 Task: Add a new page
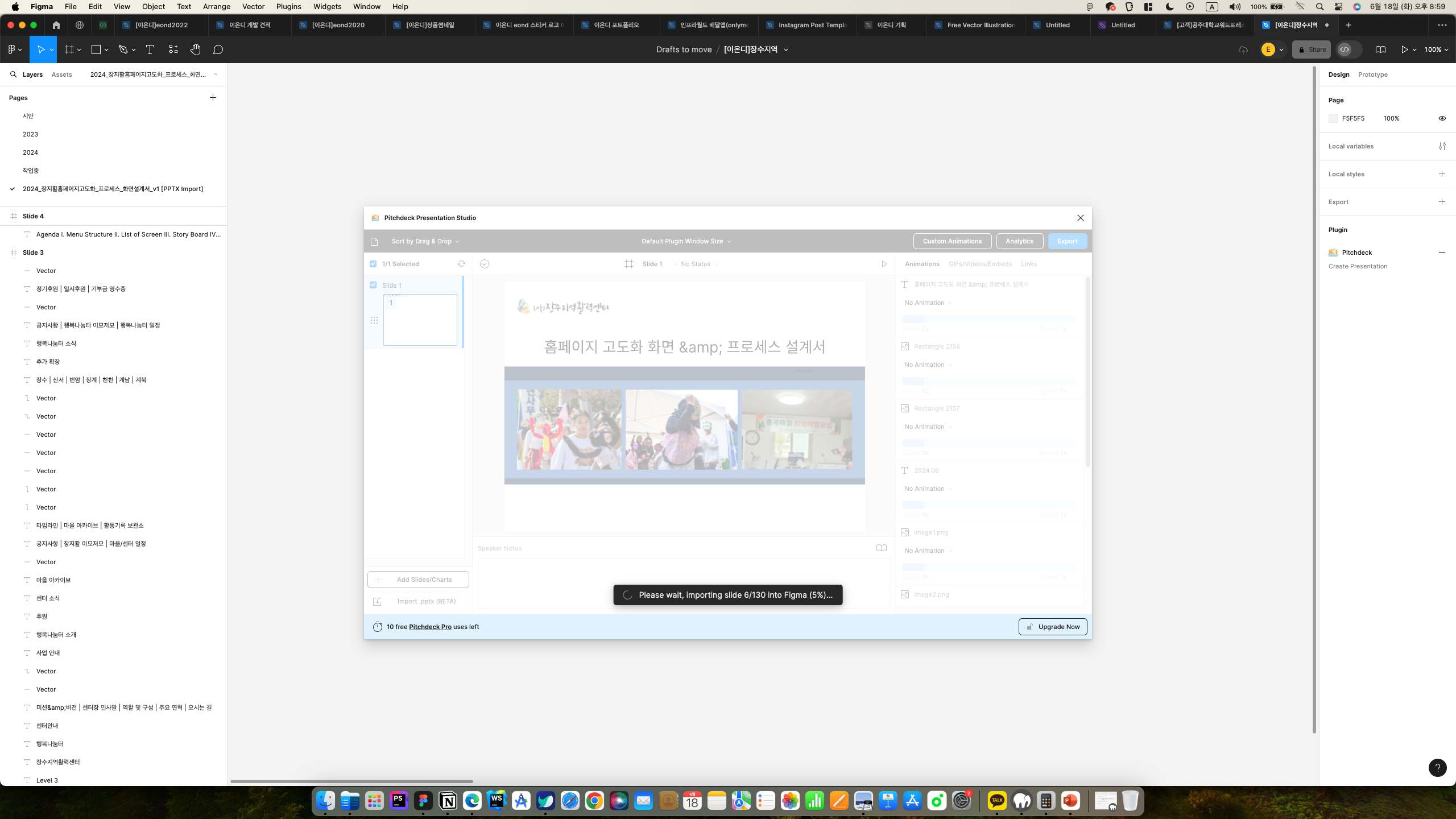click(213, 98)
